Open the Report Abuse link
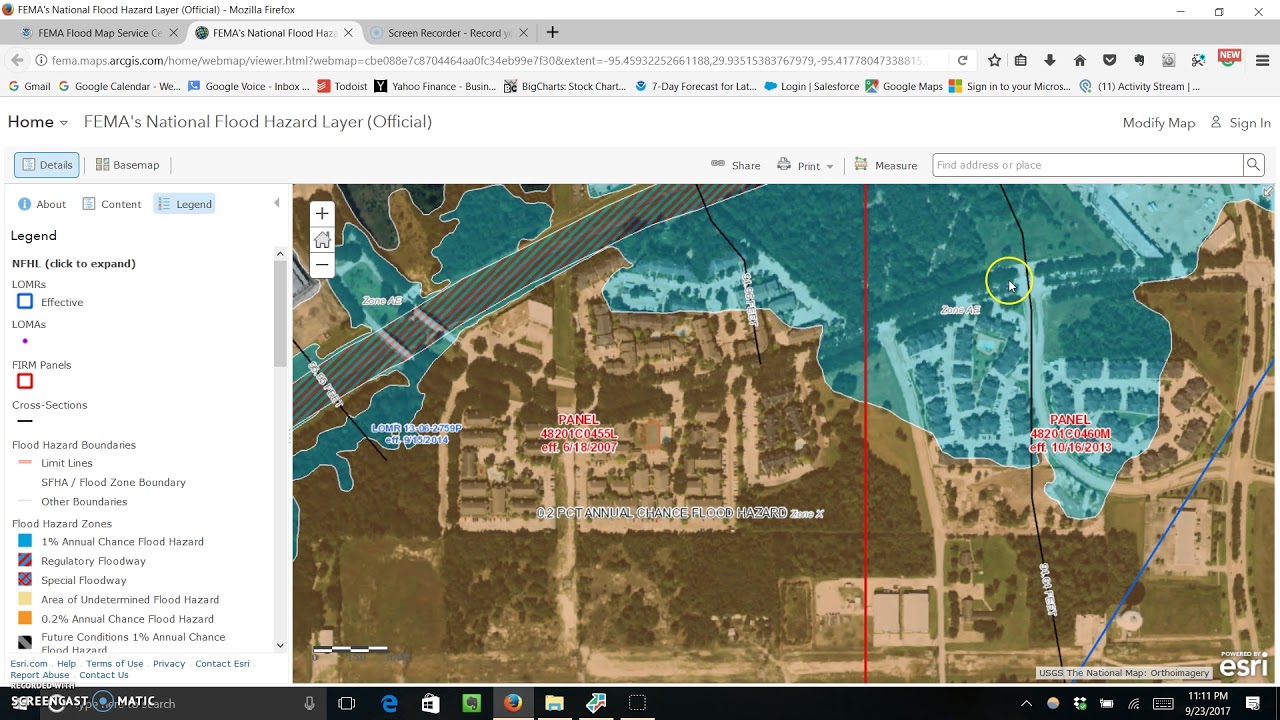 (40, 675)
